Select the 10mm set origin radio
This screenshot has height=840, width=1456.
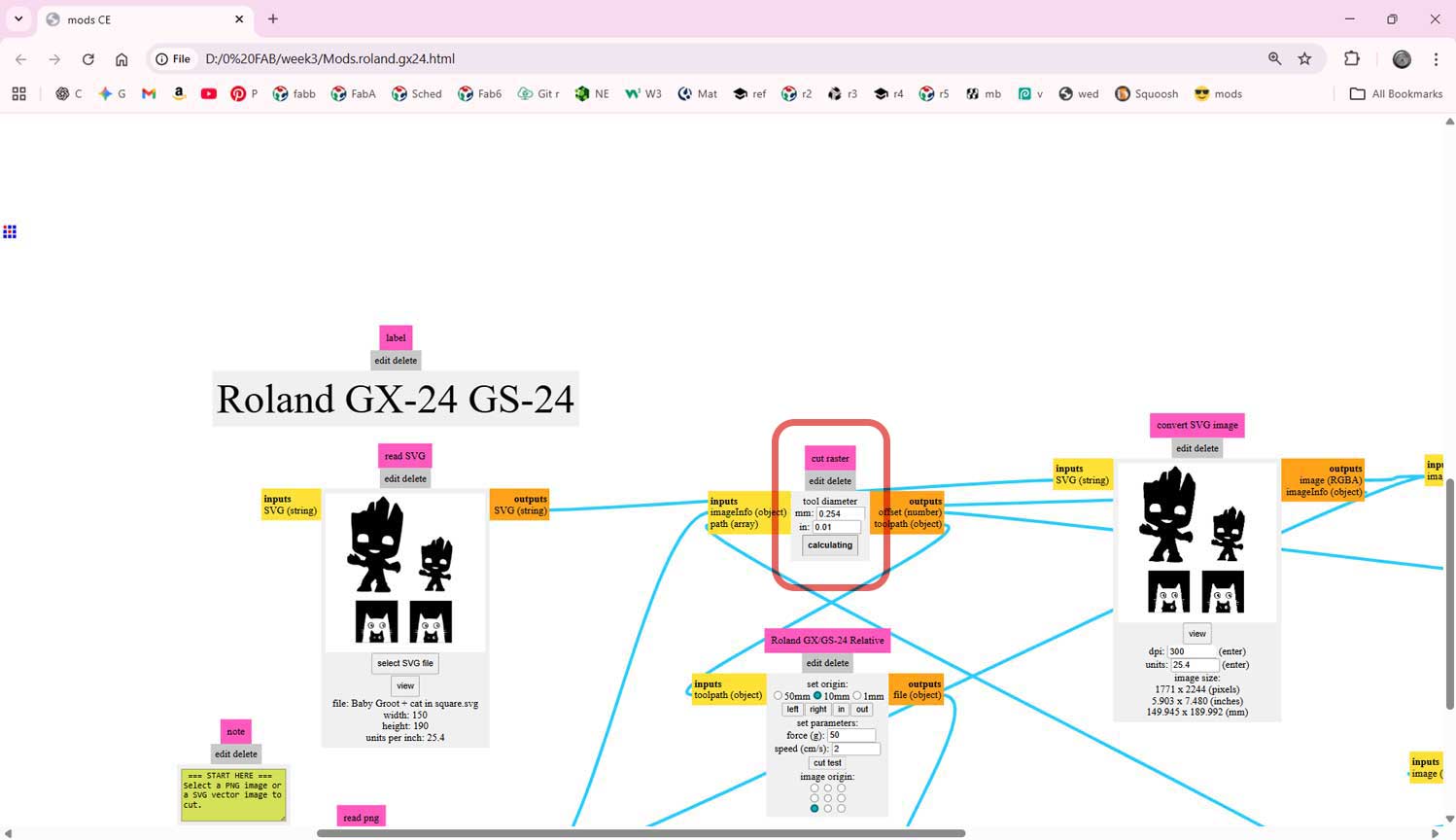coord(817,696)
